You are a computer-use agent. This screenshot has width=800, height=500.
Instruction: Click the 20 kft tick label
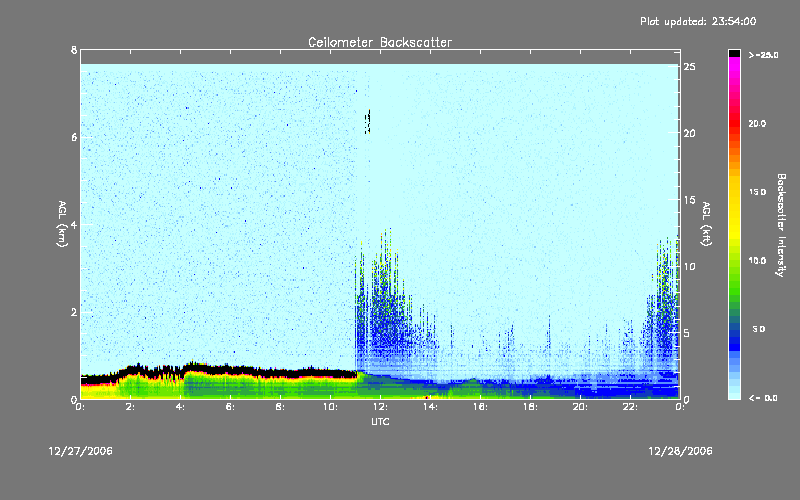pyautogui.click(x=689, y=133)
